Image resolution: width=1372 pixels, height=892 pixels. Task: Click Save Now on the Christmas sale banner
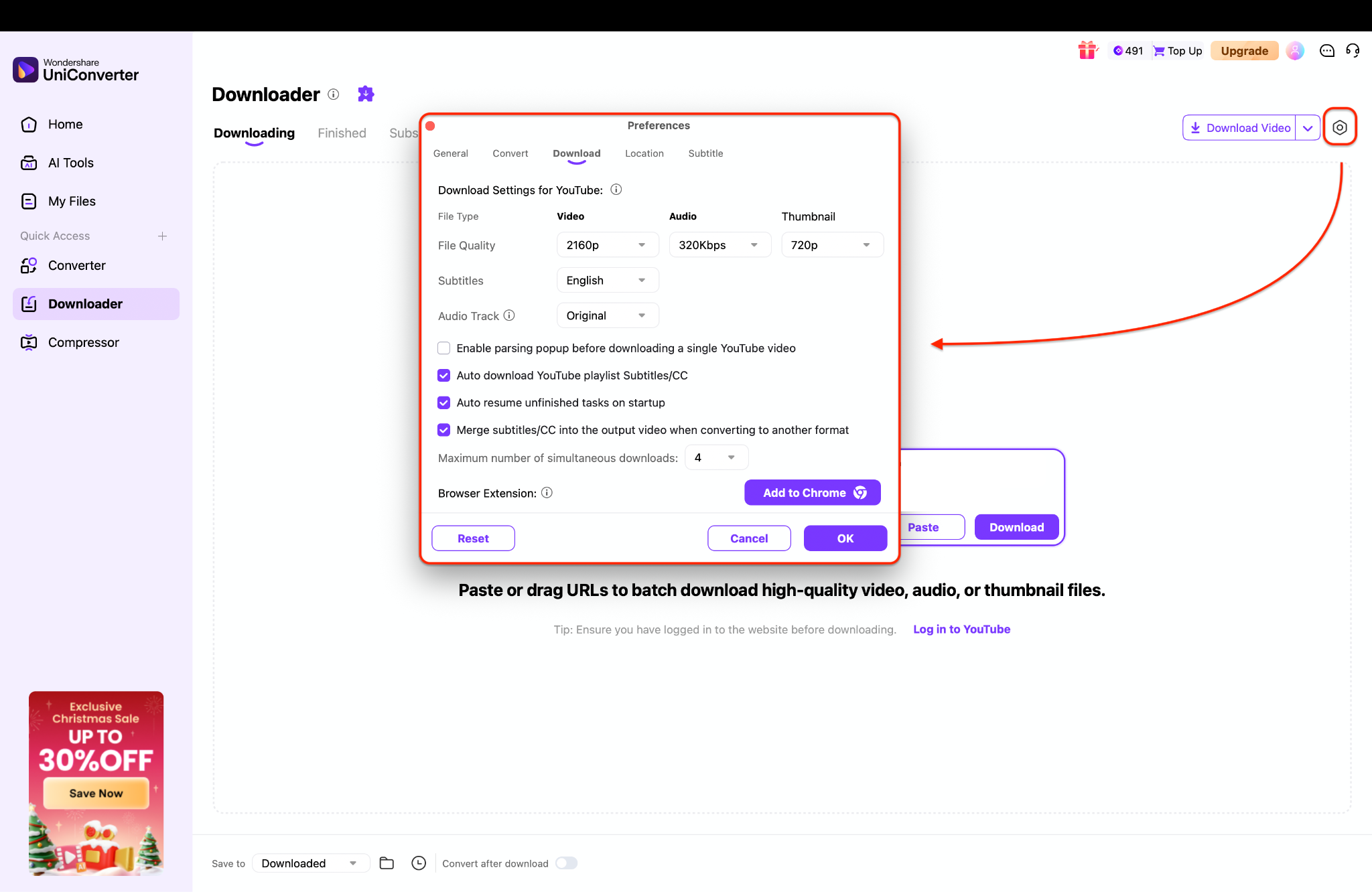[x=95, y=793]
